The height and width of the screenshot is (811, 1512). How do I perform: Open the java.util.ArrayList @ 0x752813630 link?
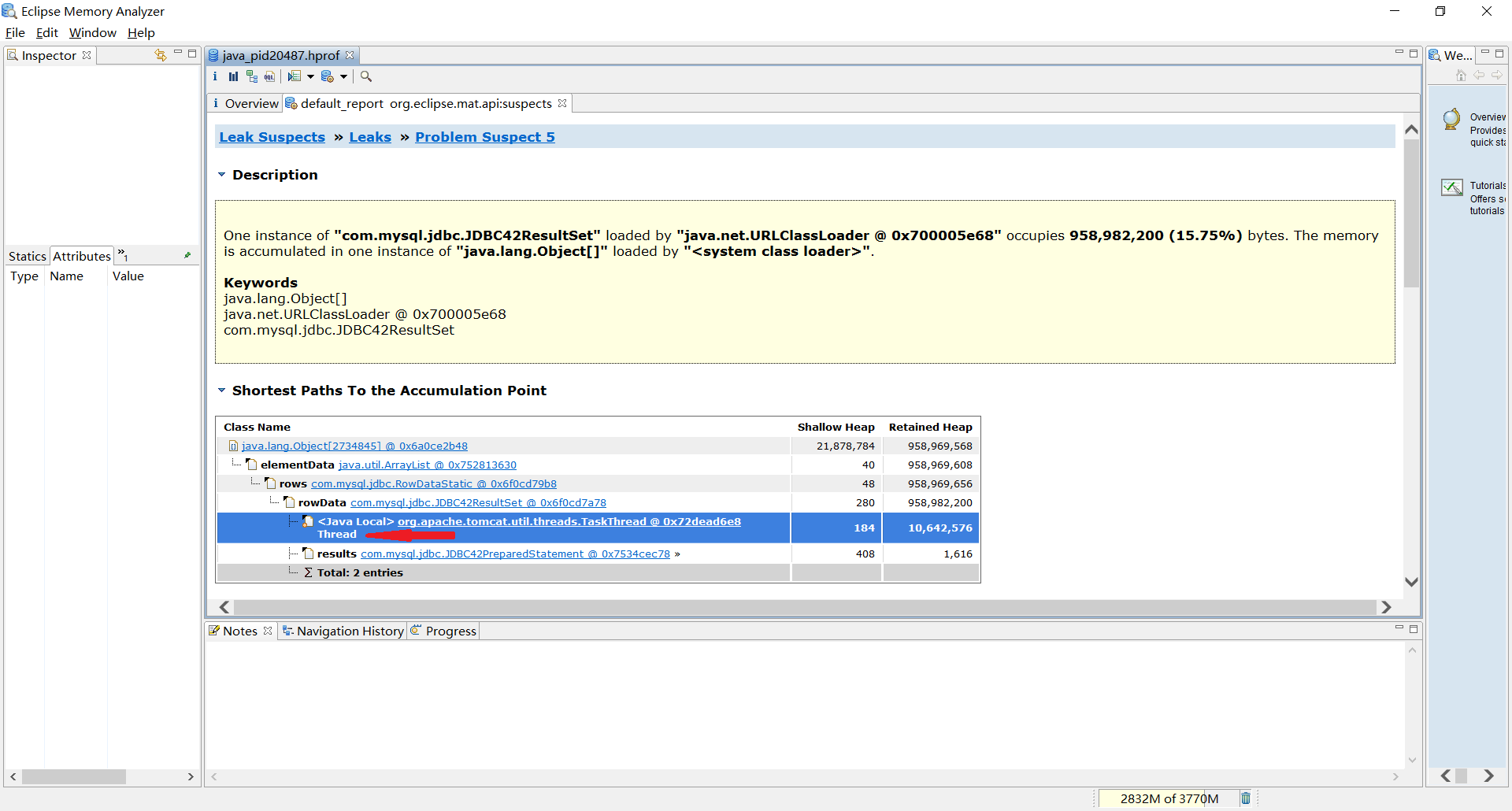pyautogui.click(x=428, y=465)
